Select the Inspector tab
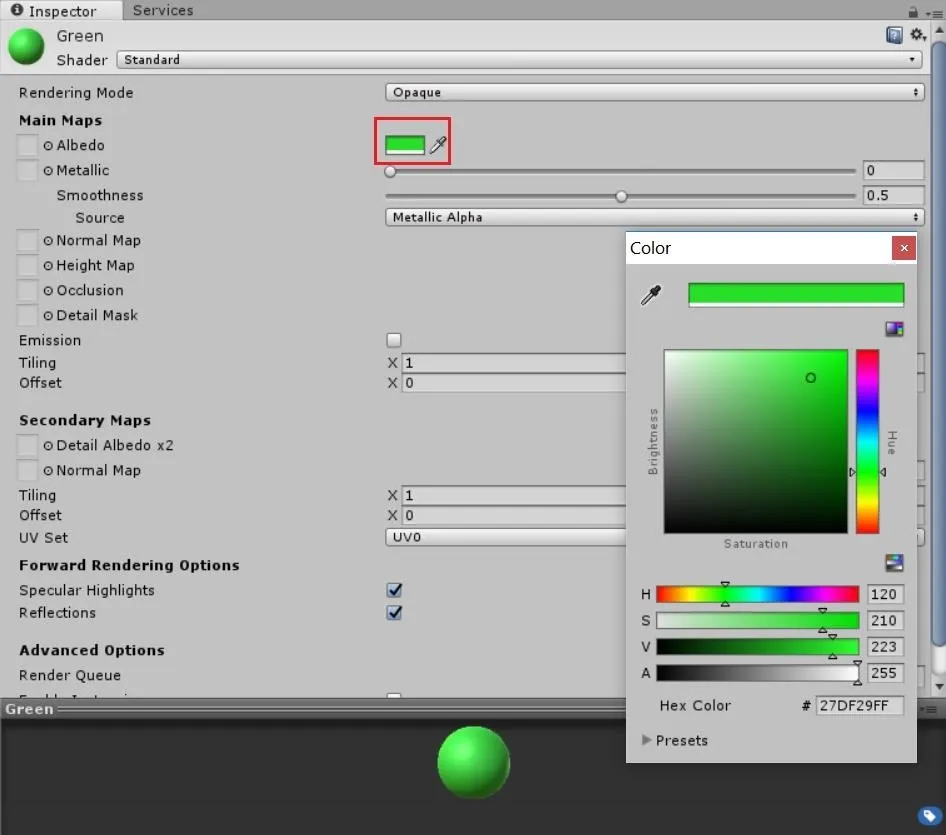 click(54, 11)
